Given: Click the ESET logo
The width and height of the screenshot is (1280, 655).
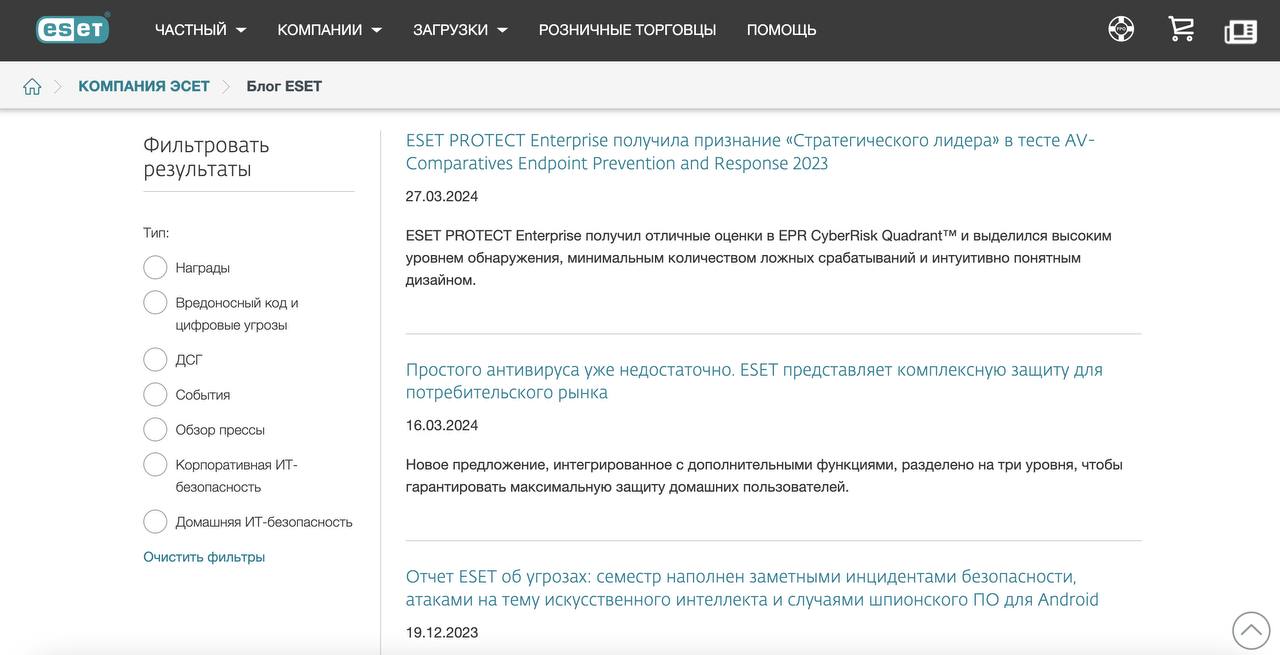Looking at the screenshot, I should [73, 28].
